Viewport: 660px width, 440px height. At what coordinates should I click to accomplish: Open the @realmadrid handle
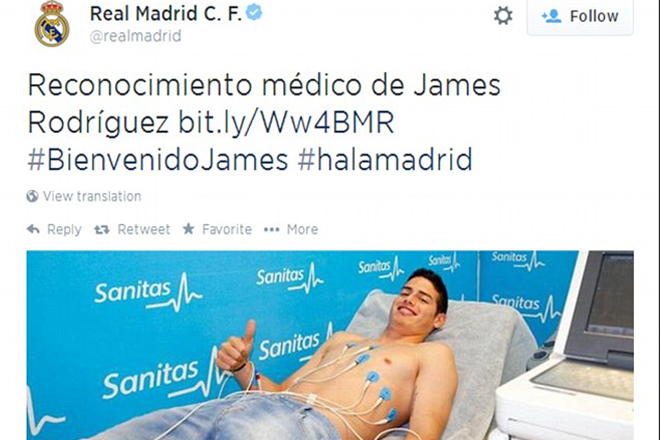(x=136, y=36)
